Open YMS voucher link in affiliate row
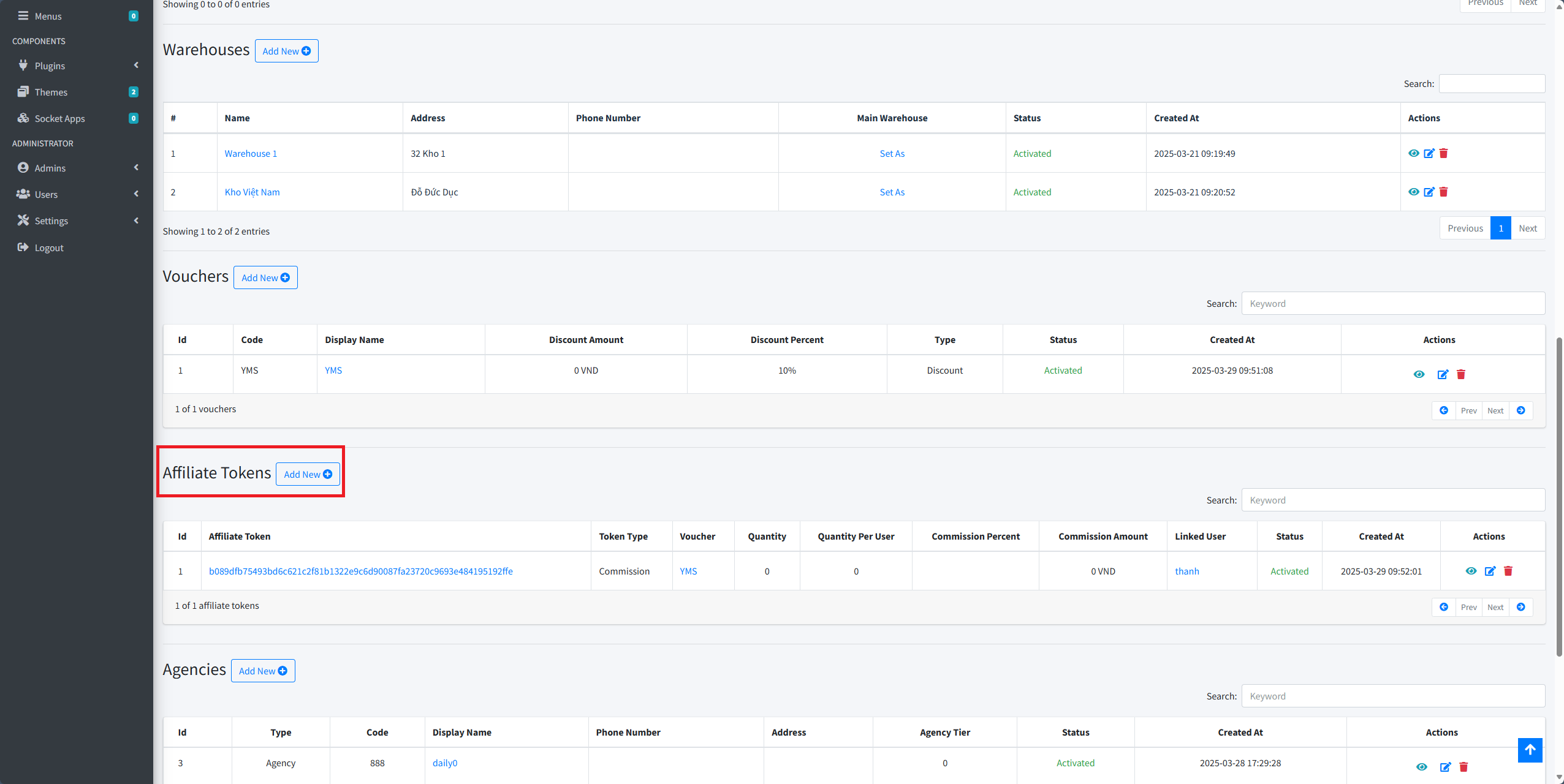This screenshot has height=784, width=1564. coord(688,571)
